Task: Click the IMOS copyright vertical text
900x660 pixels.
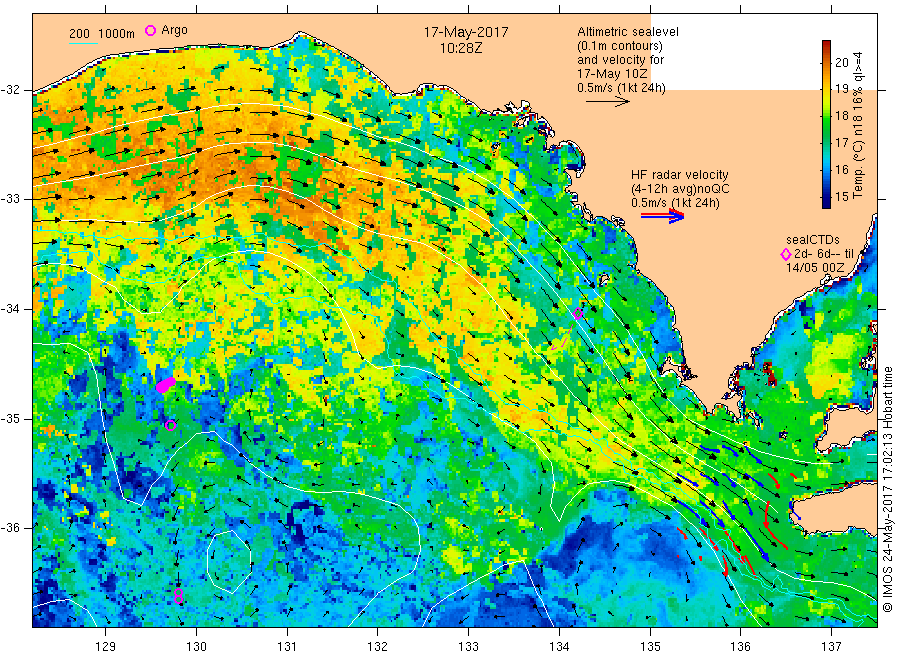Action: click(887, 489)
